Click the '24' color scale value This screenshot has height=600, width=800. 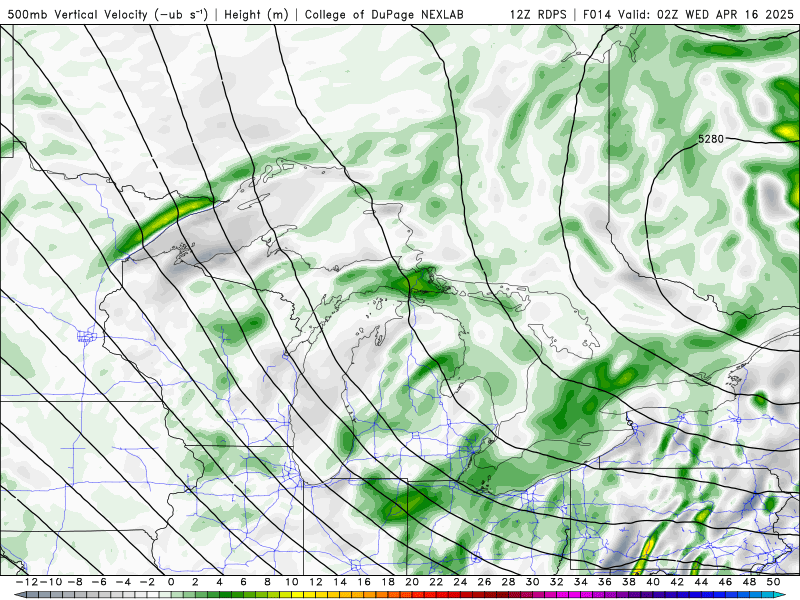point(460,582)
